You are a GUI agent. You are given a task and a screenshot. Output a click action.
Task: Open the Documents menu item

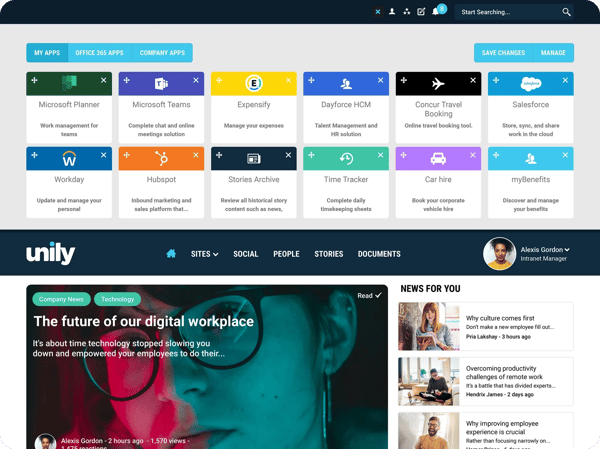(379, 254)
